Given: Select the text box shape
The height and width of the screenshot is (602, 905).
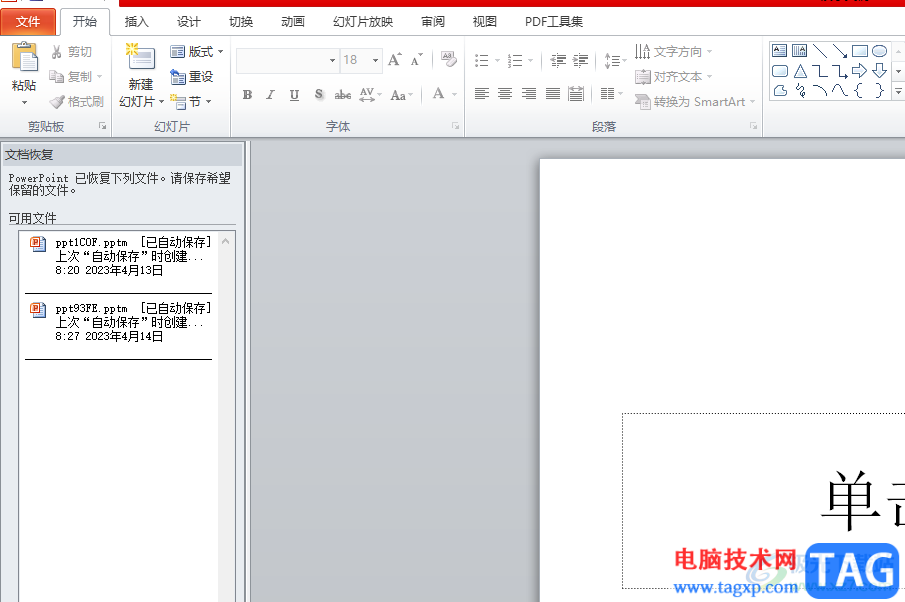Looking at the screenshot, I should [779, 51].
